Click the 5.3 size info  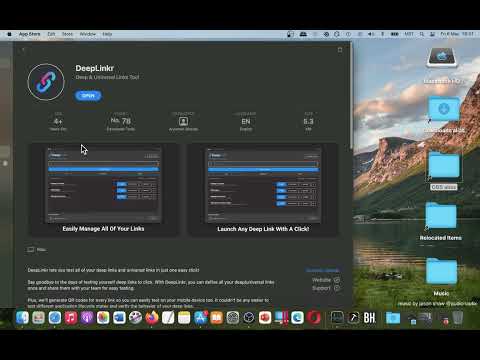point(308,121)
